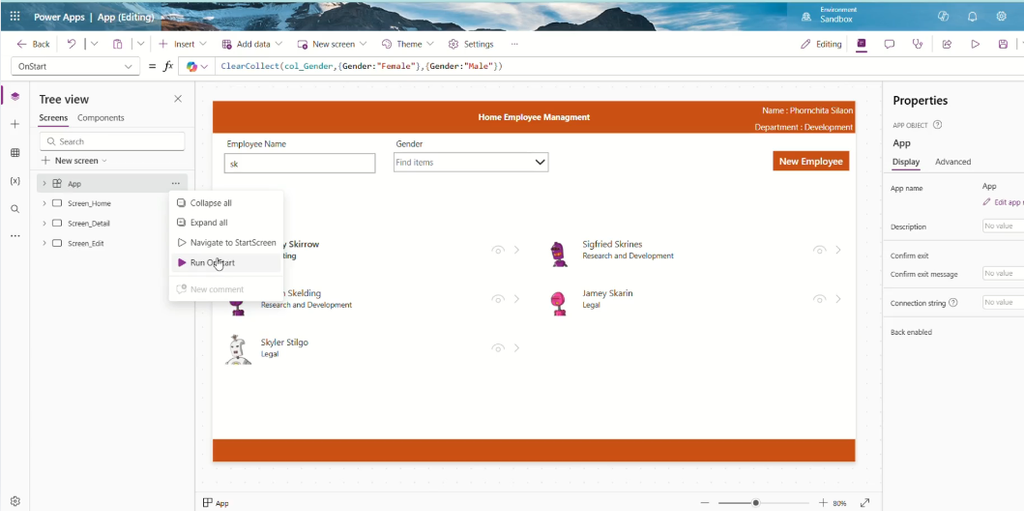This screenshot has width=1024, height=511.
Task: Open Insert plus sidebar icon
Action: click(x=15, y=124)
